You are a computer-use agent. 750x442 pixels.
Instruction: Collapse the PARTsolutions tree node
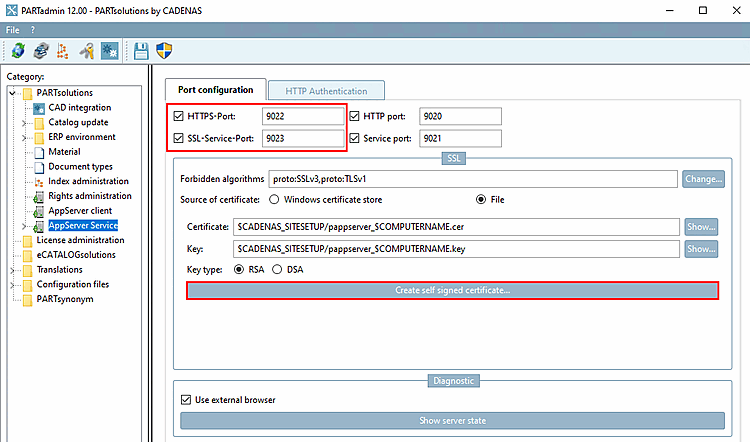[x=13, y=93]
